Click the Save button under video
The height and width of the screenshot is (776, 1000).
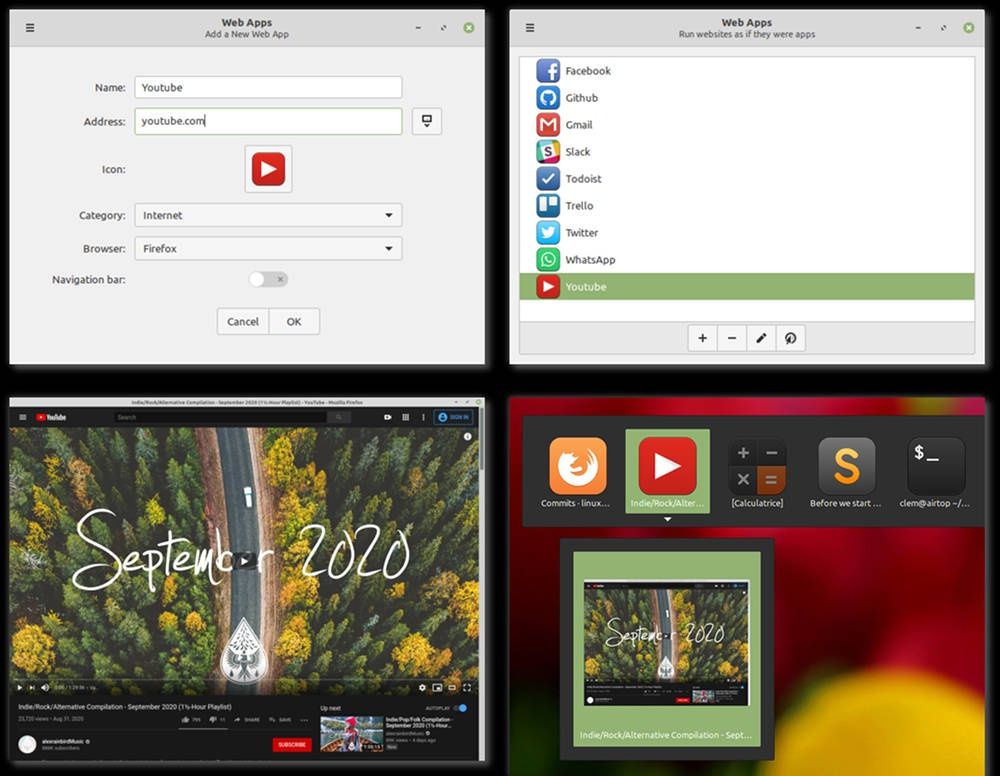coord(280,720)
